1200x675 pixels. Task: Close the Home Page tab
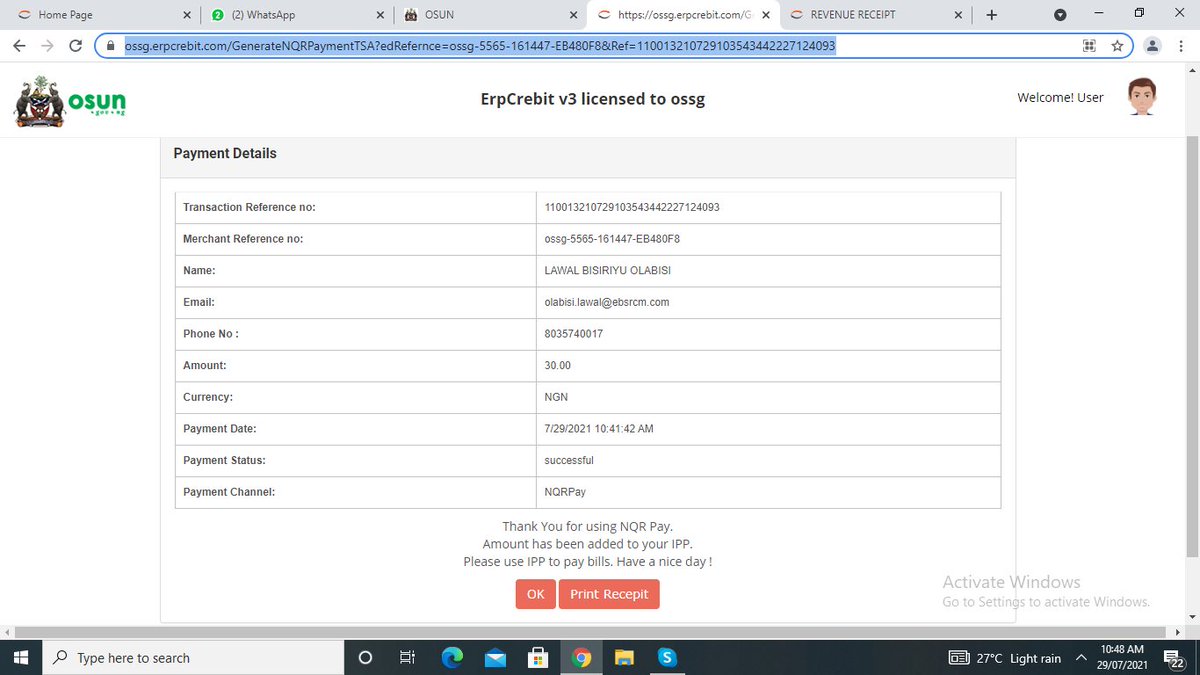click(187, 15)
